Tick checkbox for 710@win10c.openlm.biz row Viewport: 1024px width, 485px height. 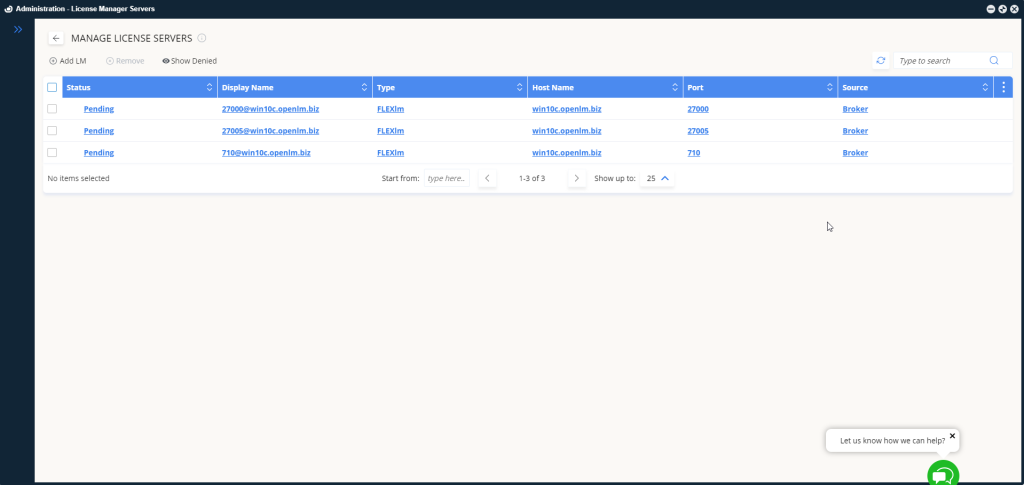52,153
